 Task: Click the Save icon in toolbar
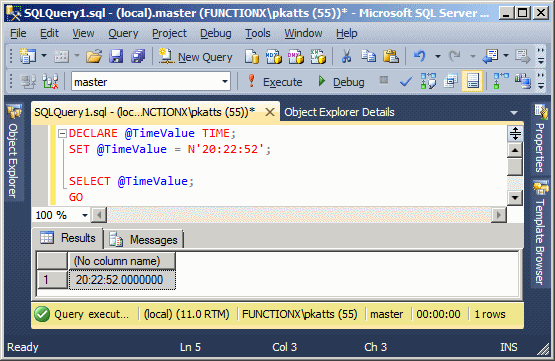pos(116,56)
